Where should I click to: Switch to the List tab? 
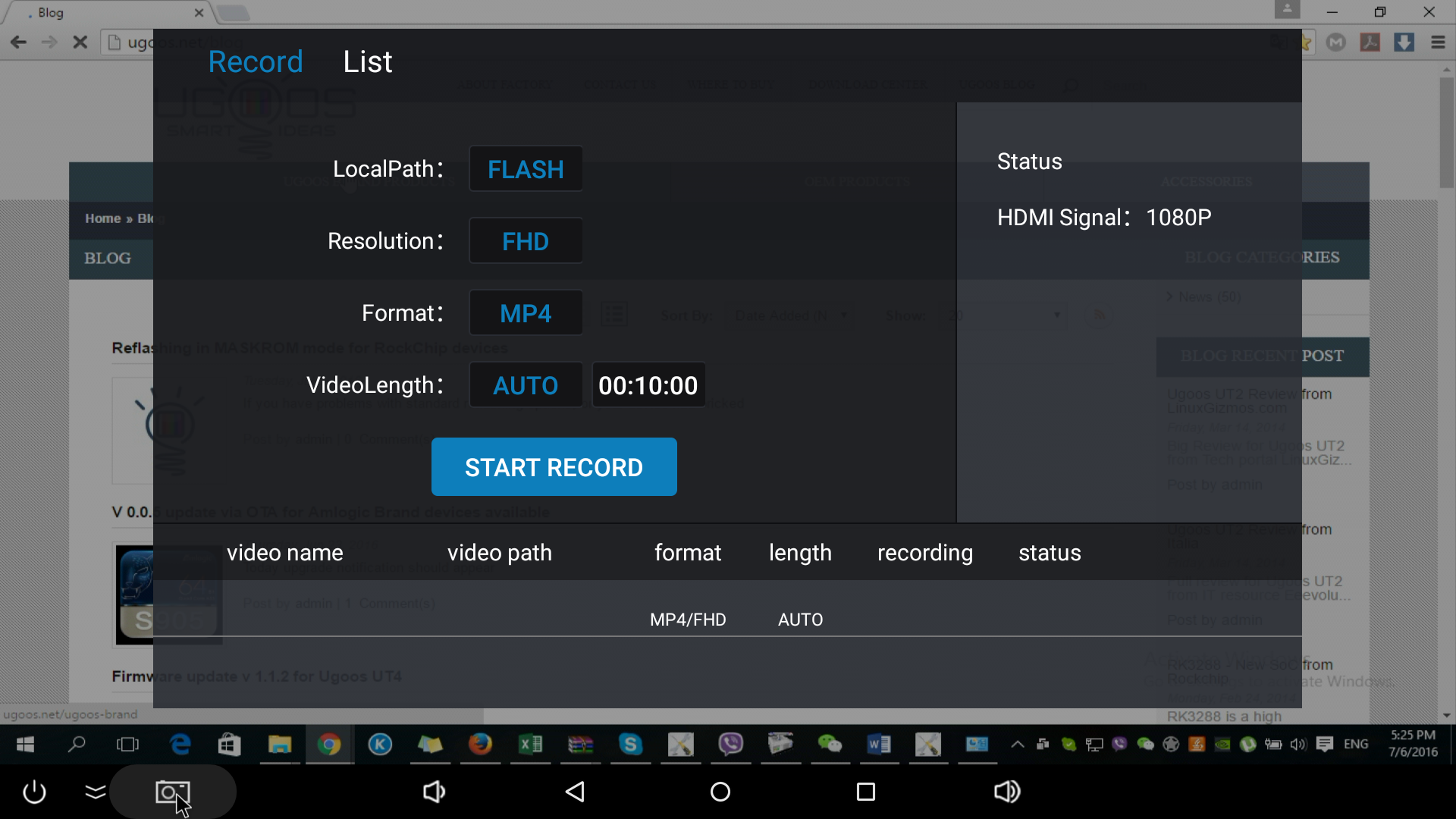(368, 61)
